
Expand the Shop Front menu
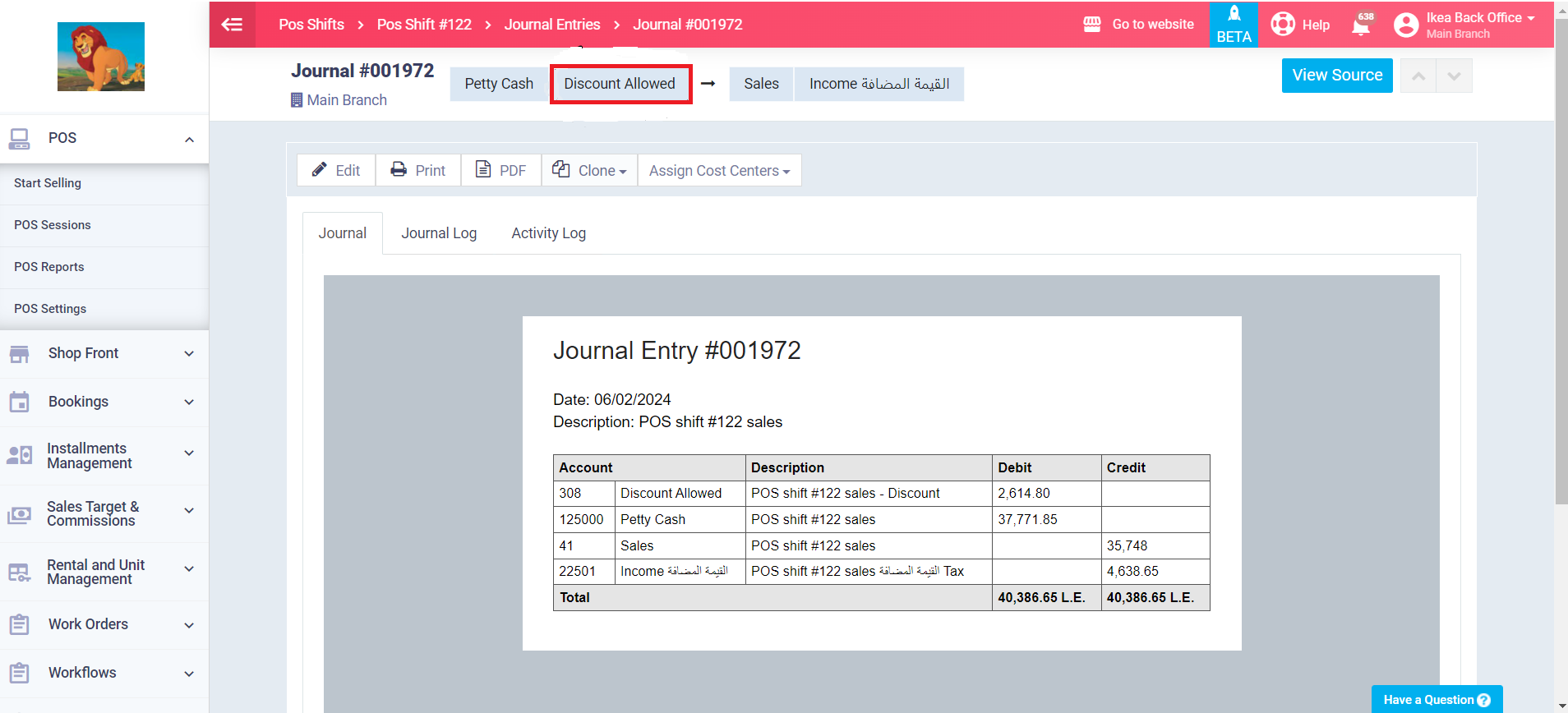coord(189,353)
